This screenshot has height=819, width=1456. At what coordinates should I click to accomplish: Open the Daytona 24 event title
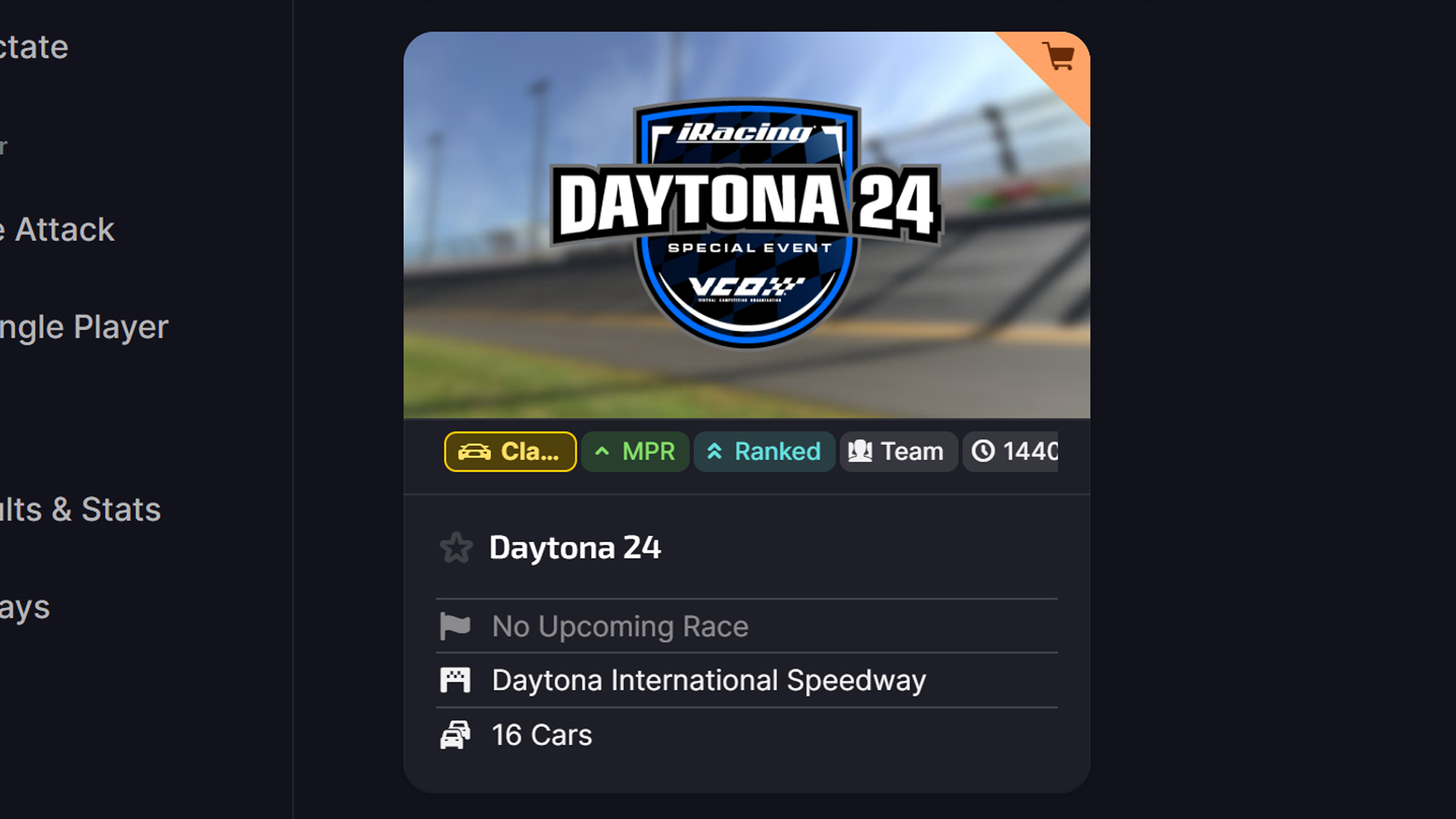[x=576, y=547]
